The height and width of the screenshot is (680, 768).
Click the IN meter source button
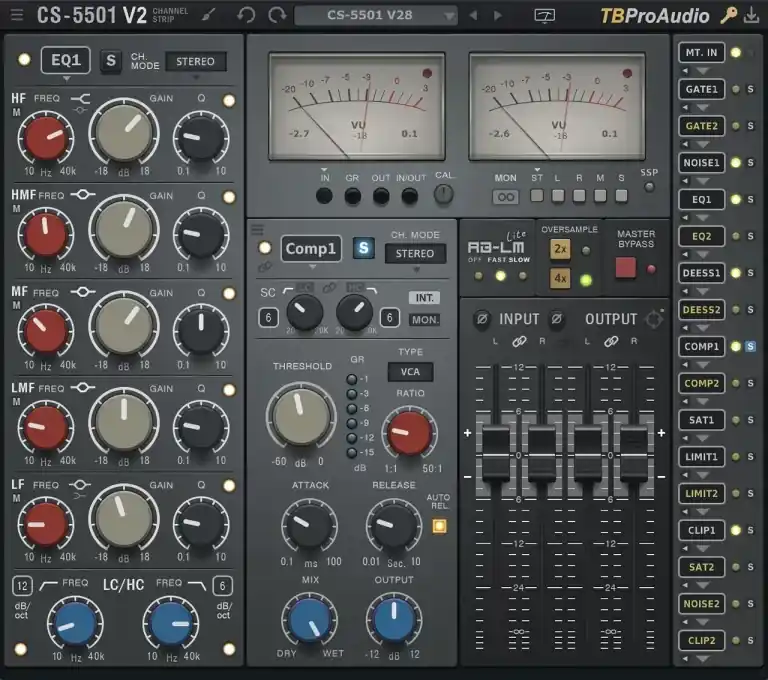(x=324, y=196)
